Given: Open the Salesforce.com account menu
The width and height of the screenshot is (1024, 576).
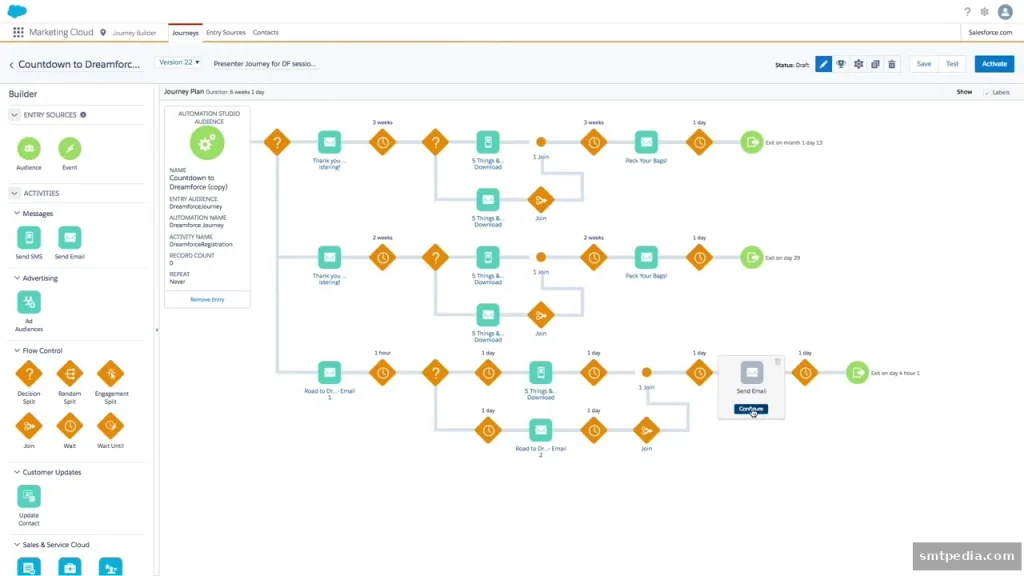Looking at the screenshot, I should click(x=990, y=32).
